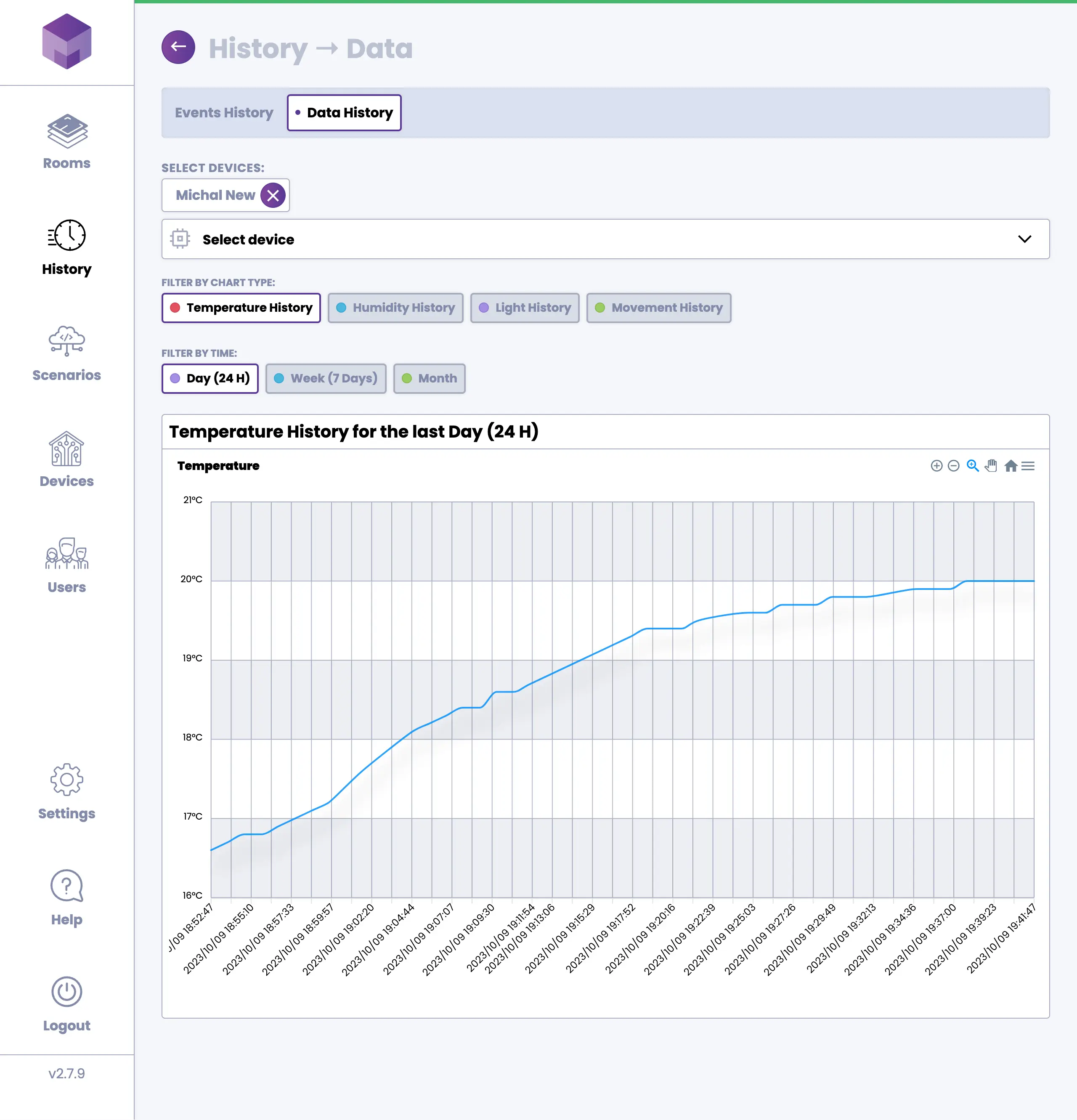1077x1120 pixels.
Task: Open Rooms from the sidebar
Action: [67, 142]
